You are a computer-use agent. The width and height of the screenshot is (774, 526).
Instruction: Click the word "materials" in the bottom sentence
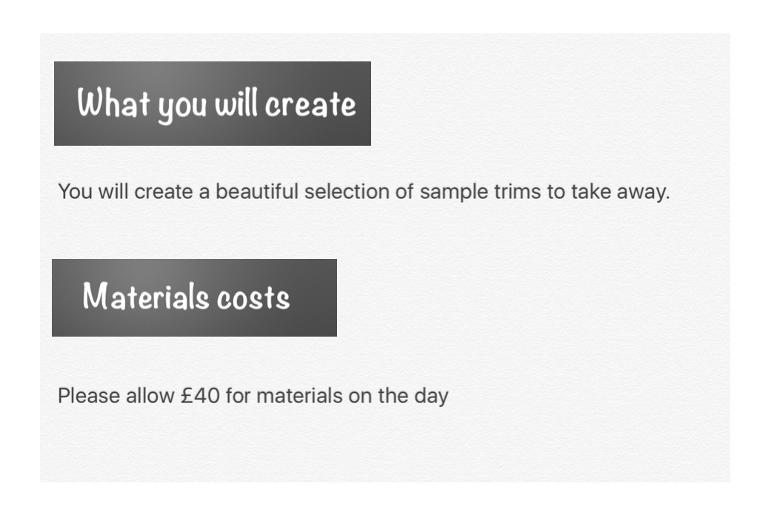click(x=300, y=396)
